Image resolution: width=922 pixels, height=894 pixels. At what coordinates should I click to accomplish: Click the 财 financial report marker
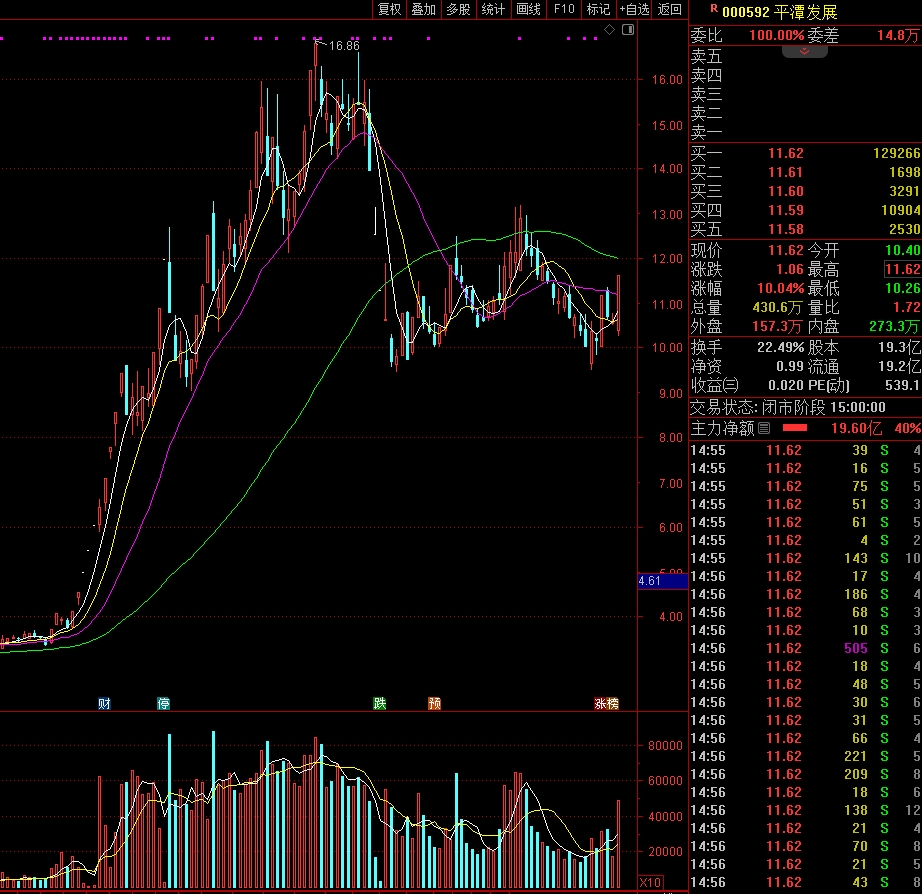point(104,703)
